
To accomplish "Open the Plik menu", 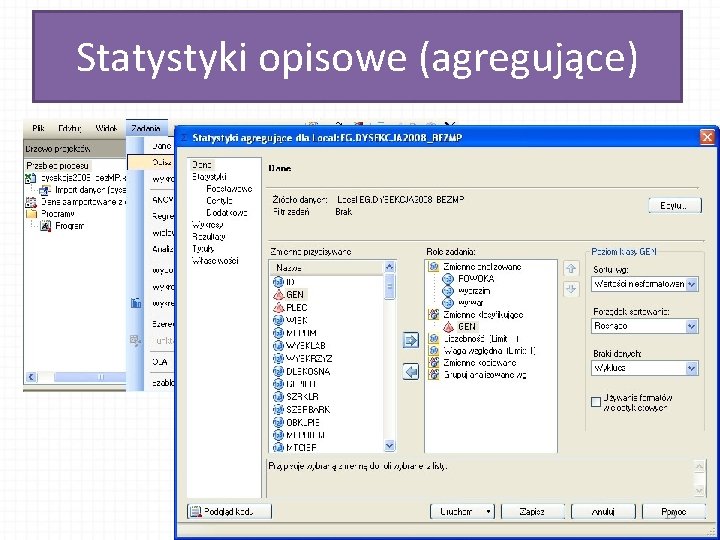I will click(39, 129).
